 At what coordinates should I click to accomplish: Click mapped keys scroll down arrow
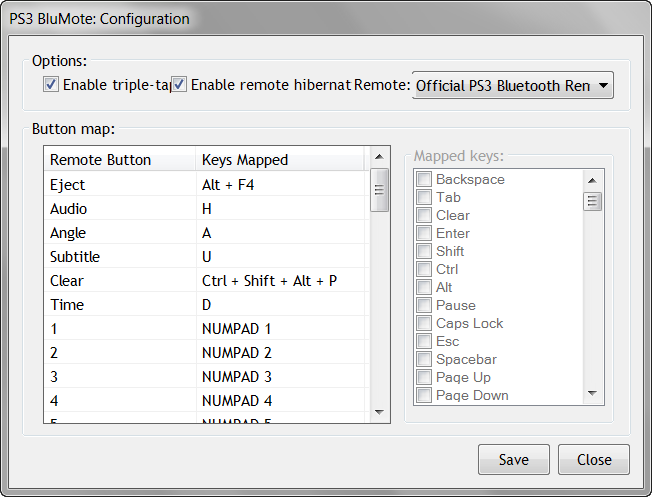coord(593,393)
